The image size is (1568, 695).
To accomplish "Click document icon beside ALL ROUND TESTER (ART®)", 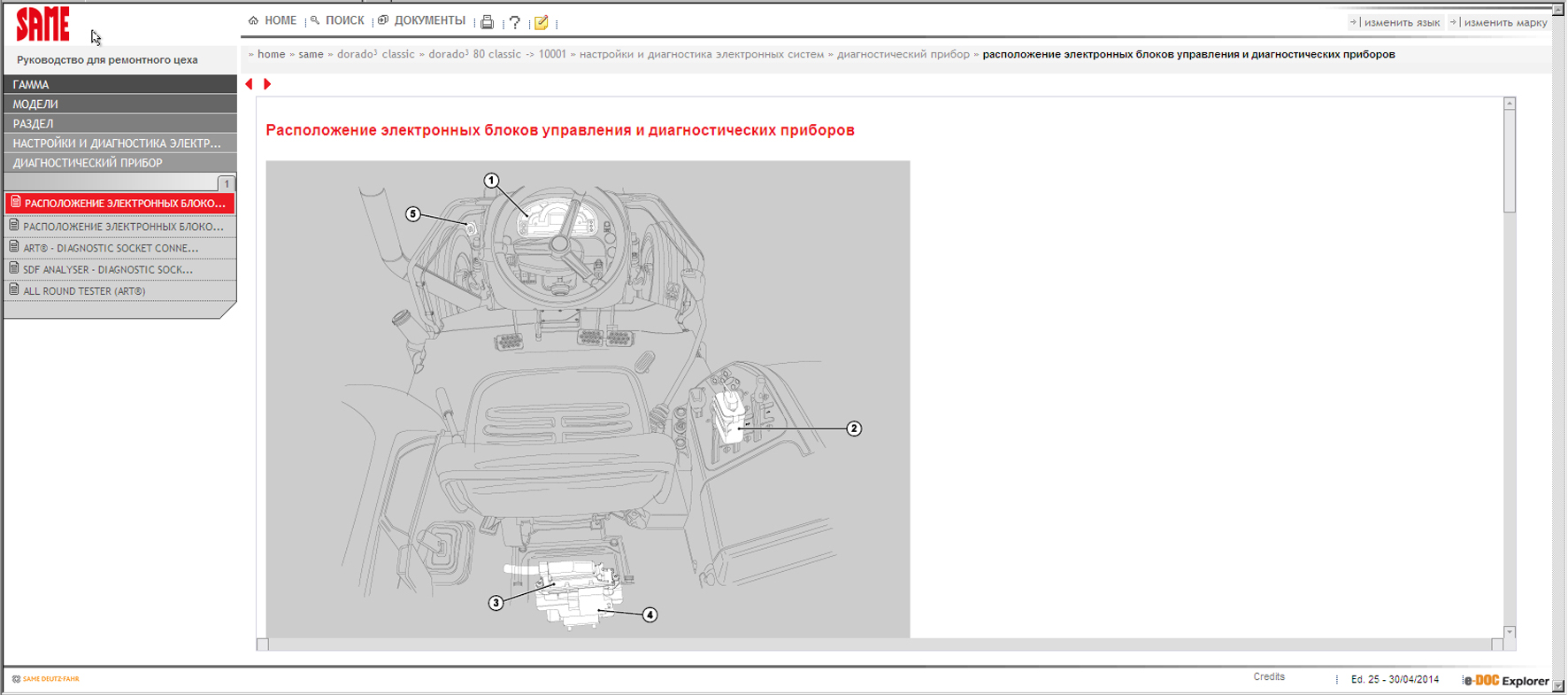I will 14,290.
